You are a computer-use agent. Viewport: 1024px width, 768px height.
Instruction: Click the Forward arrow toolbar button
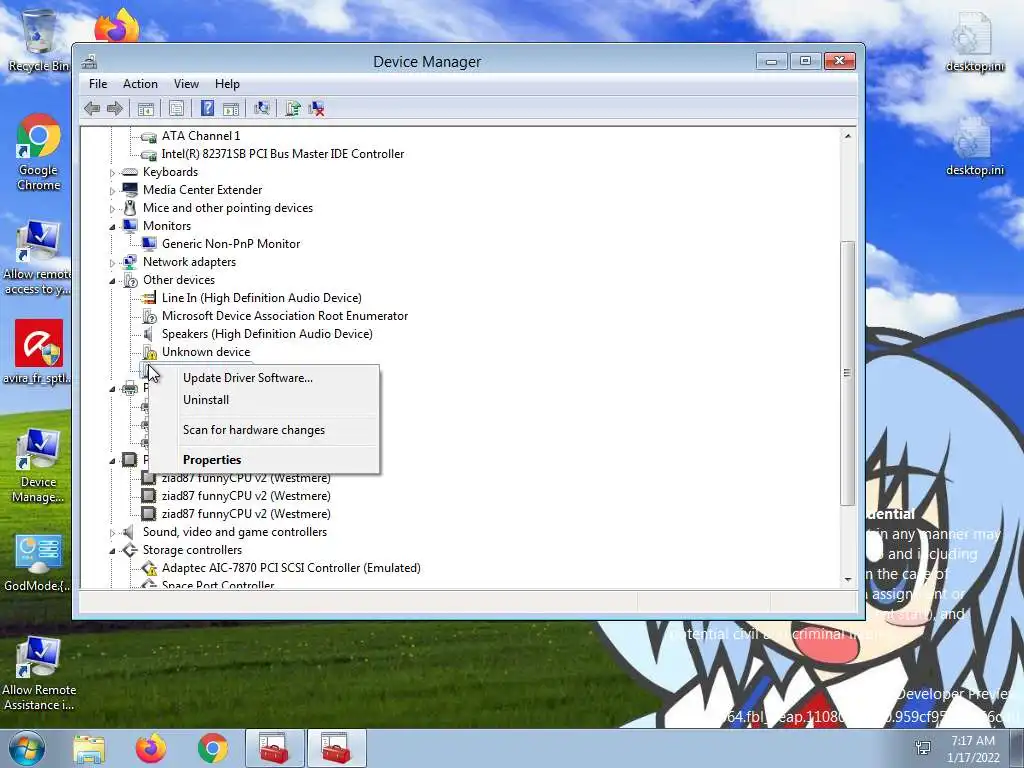[x=115, y=108]
